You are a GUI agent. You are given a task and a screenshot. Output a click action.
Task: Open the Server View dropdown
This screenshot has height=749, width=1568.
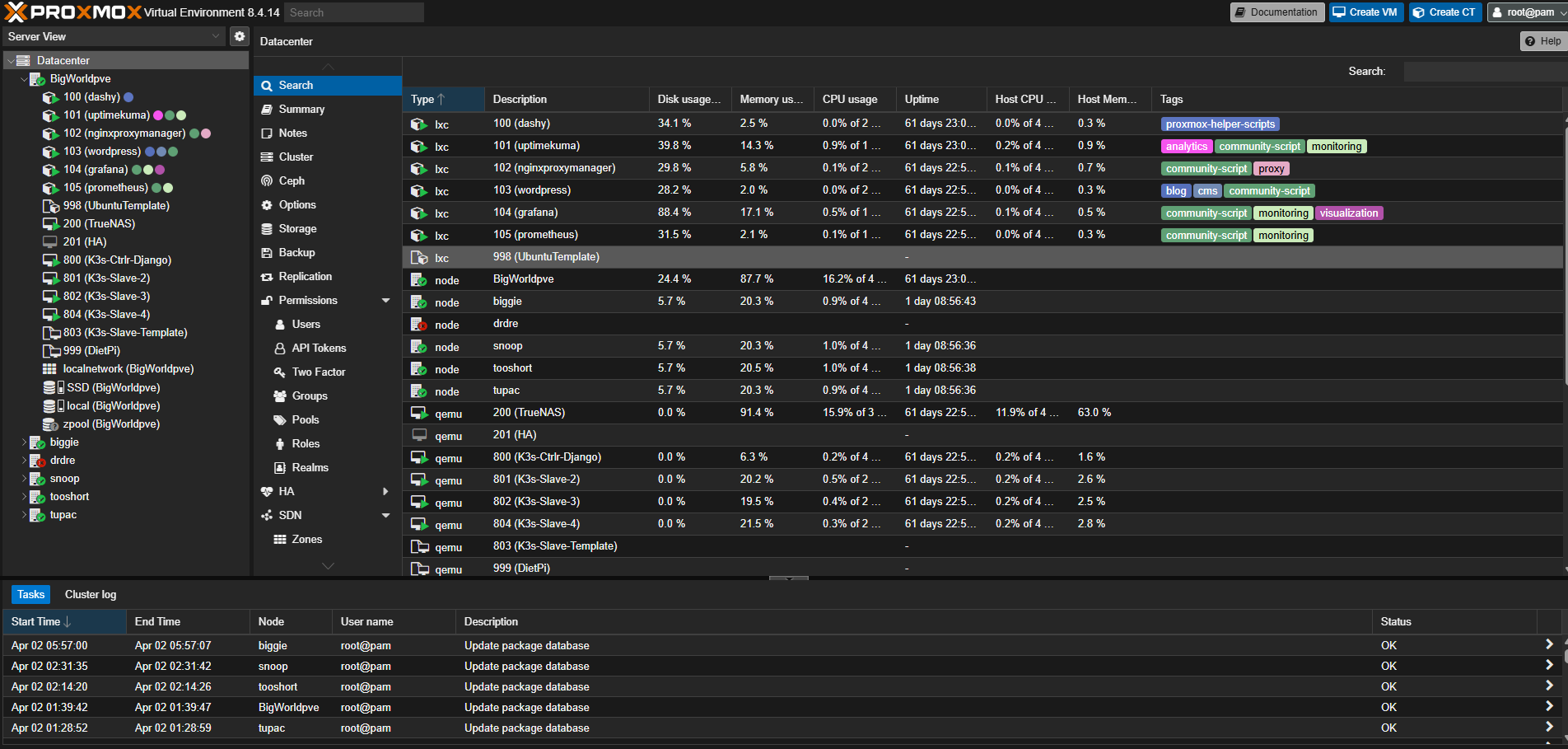(216, 36)
